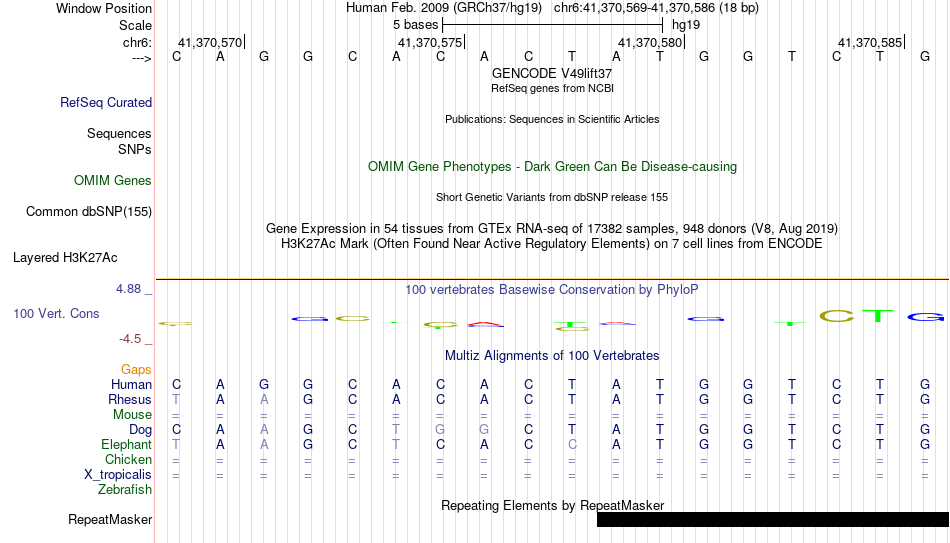Select the Gaps row label

pyautogui.click(x=136, y=369)
